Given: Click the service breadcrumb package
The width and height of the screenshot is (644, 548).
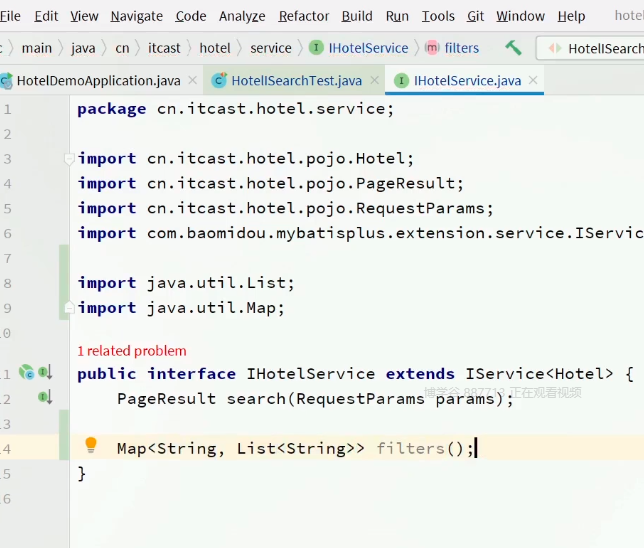Looking at the screenshot, I should pos(271,48).
